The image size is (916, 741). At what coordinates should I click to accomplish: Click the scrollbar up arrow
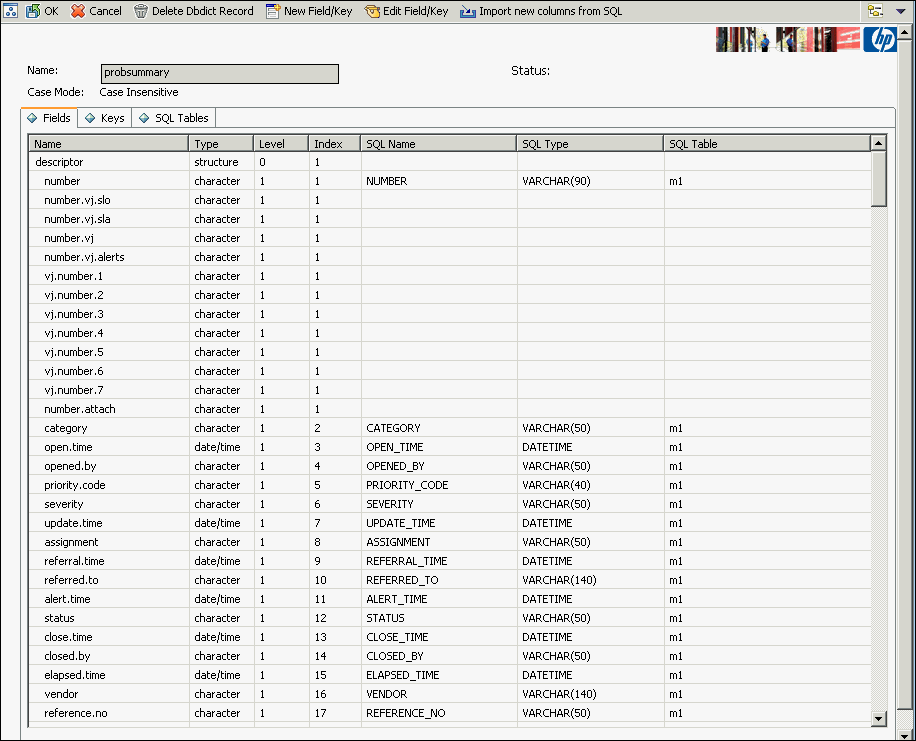tap(879, 142)
